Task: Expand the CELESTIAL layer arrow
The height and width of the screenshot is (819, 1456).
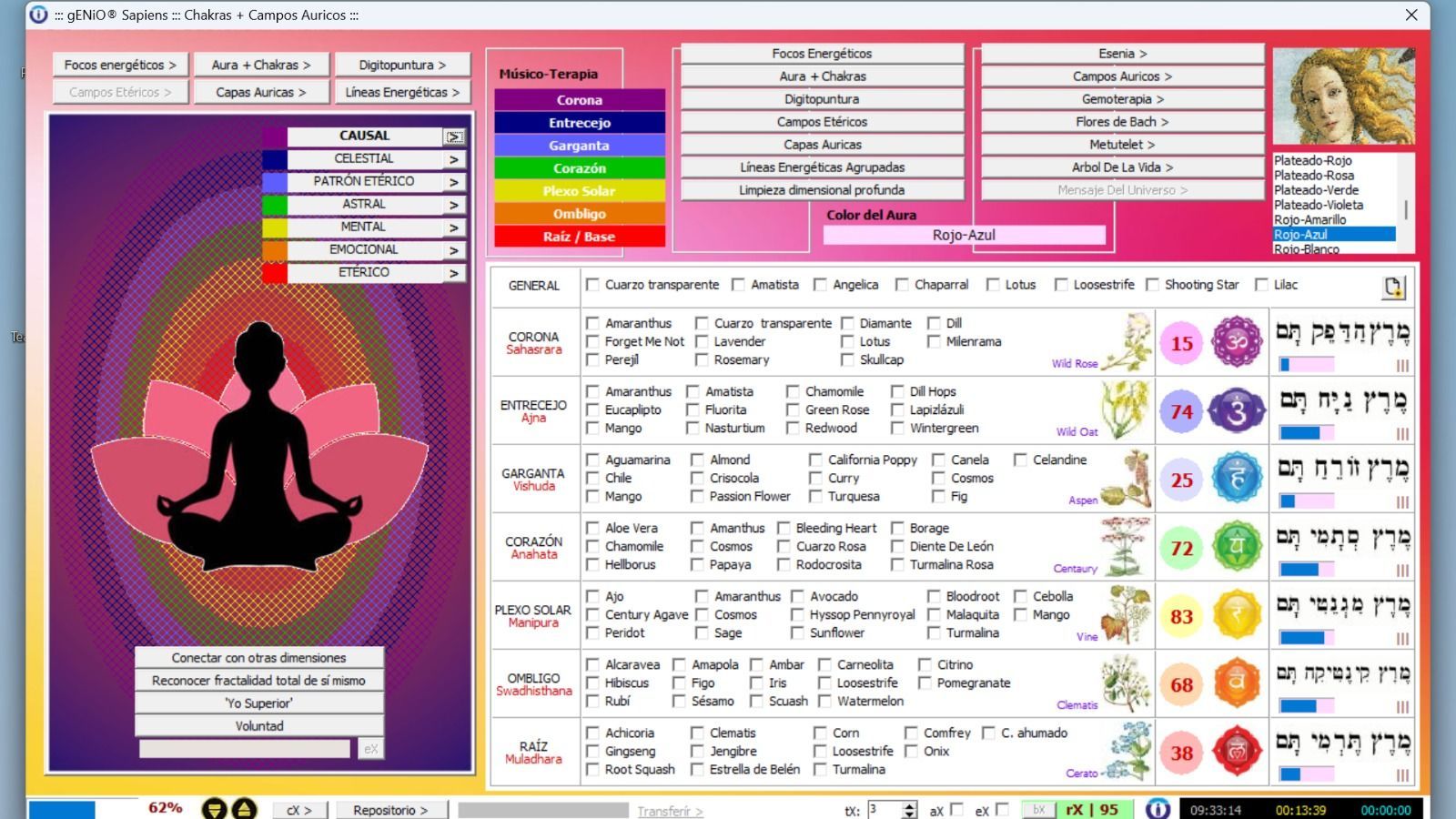Action: click(454, 159)
